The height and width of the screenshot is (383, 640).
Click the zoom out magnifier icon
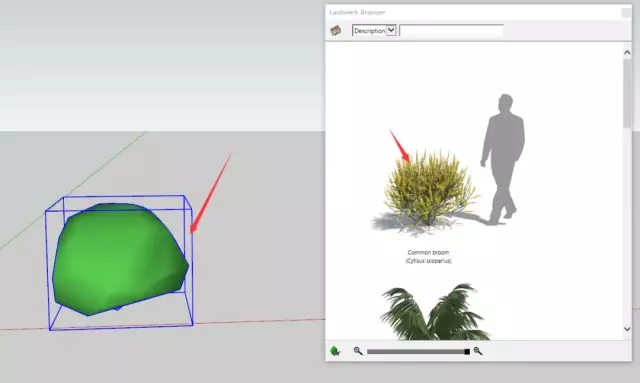coord(358,351)
